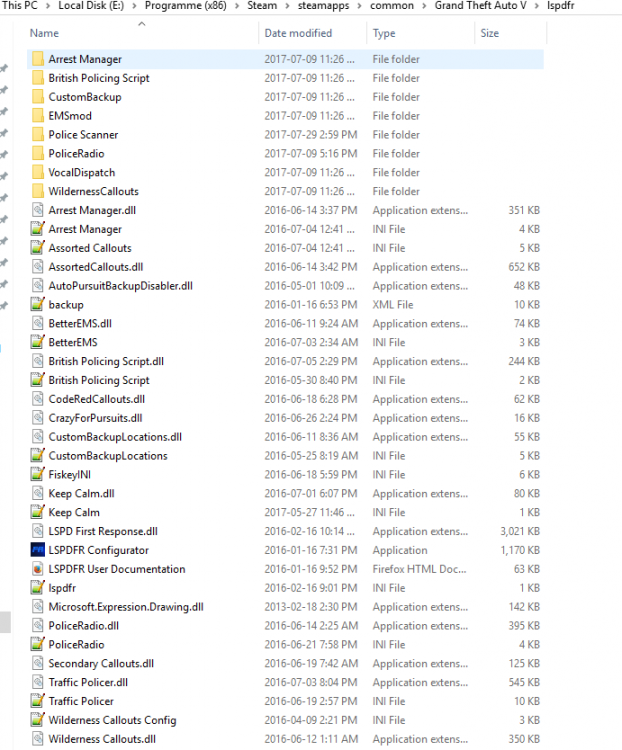Select the PoliceRadio.dll file name

84,626
